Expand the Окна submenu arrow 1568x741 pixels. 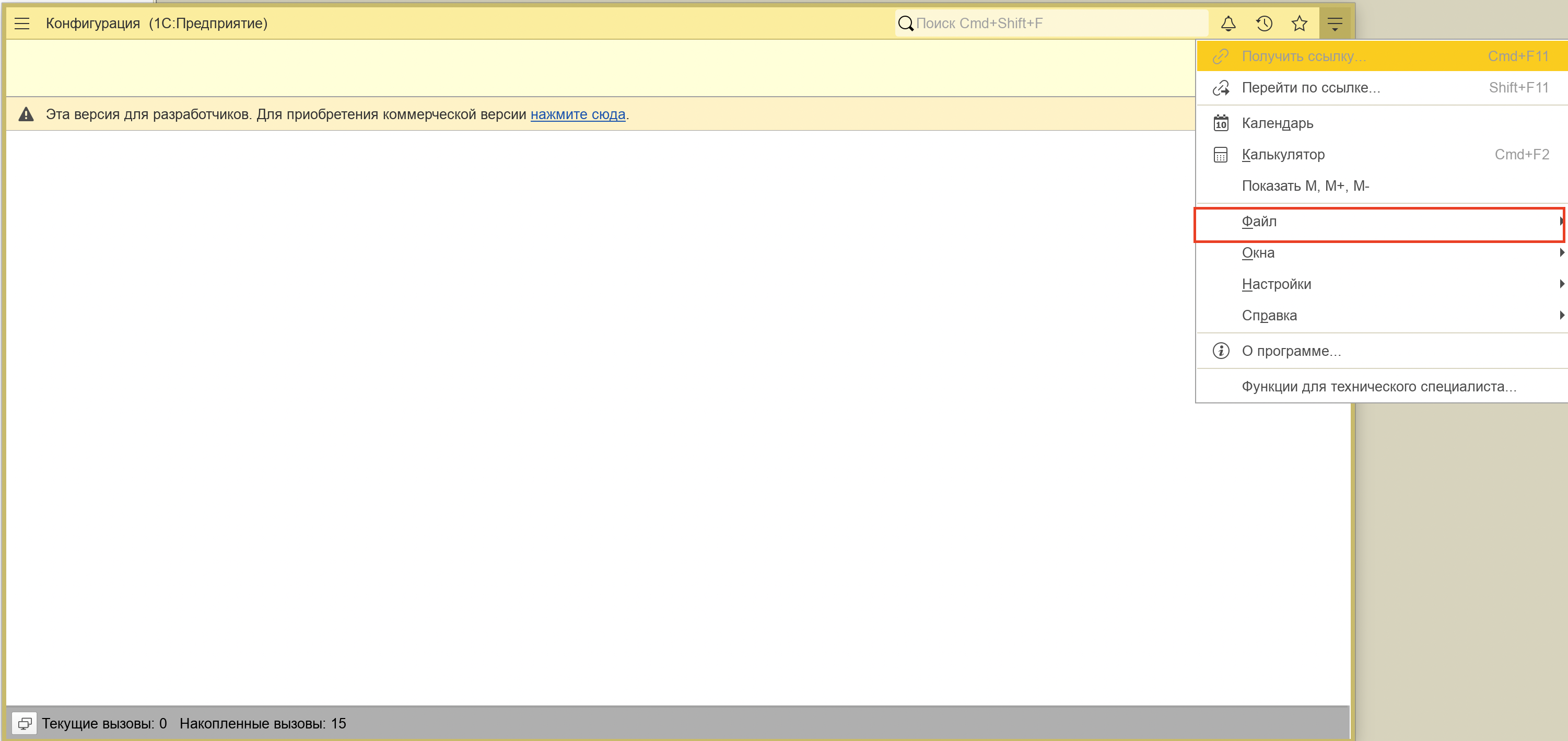click(x=1562, y=253)
